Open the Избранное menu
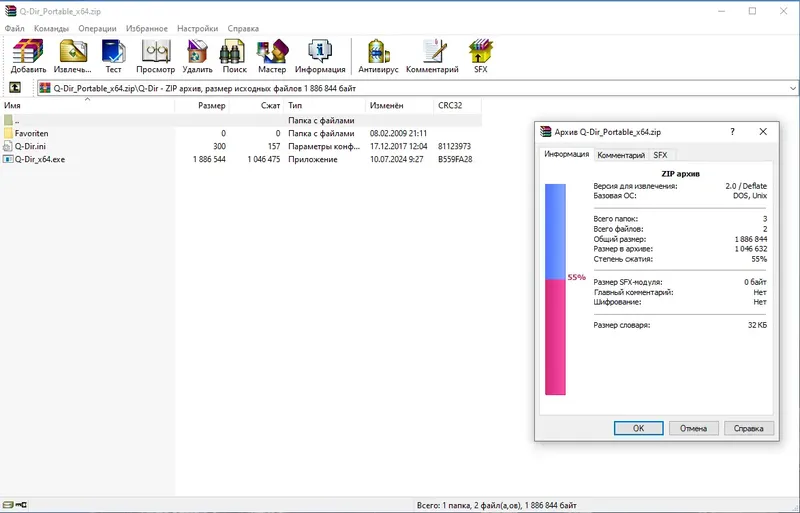Viewport: 800px width, 513px height. (146, 29)
